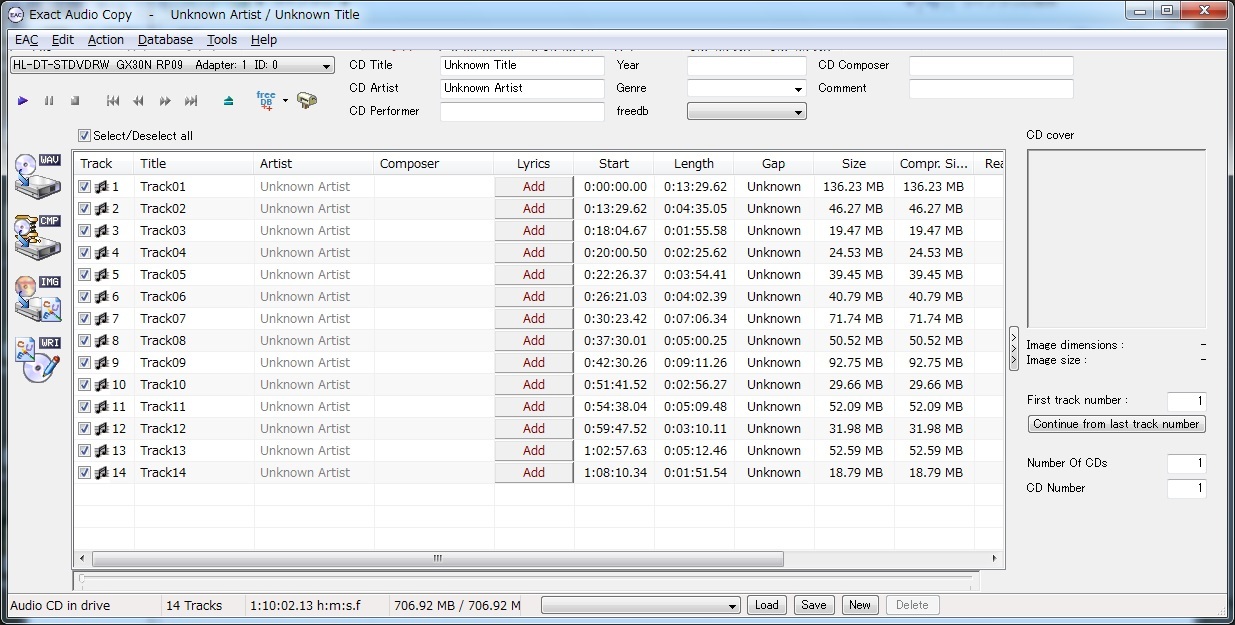Open the freedb category dropdown

tap(746, 112)
